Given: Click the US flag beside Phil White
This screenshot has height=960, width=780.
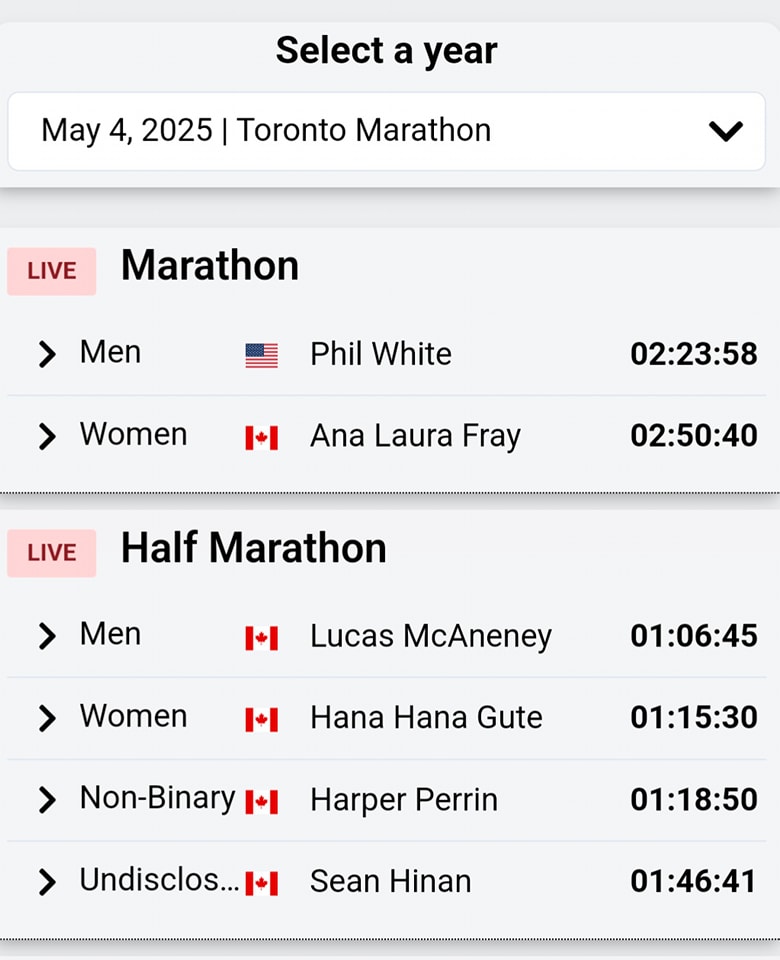Looking at the screenshot, I should click(262, 355).
